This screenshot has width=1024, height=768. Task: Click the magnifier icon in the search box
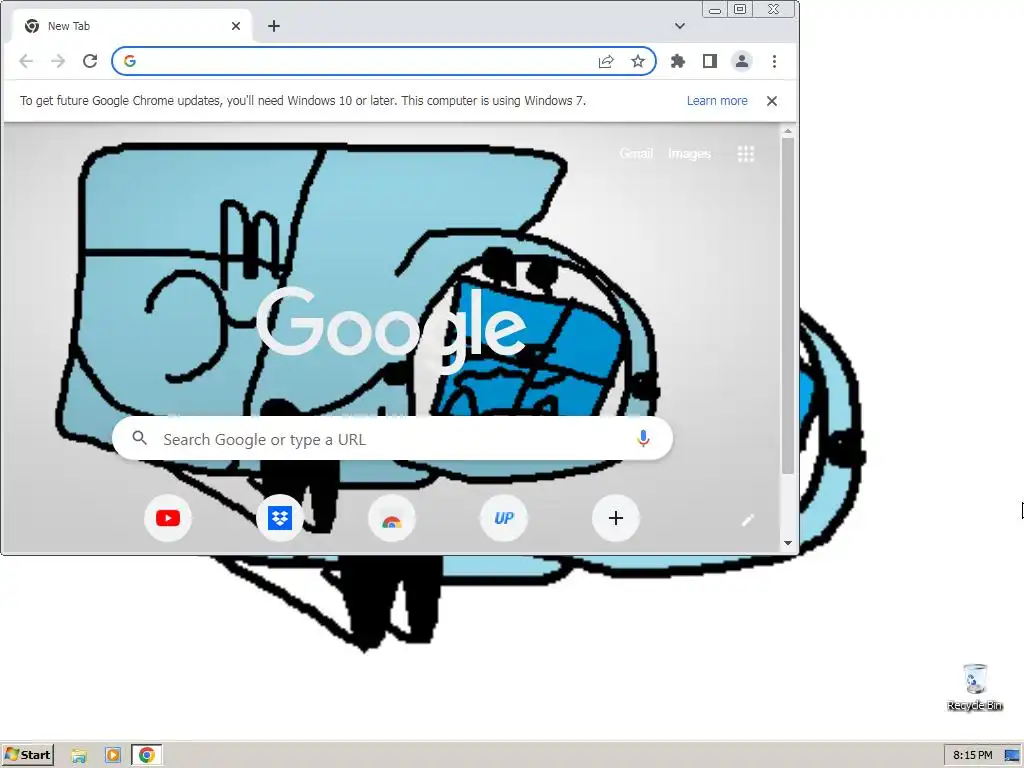tap(139, 438)
